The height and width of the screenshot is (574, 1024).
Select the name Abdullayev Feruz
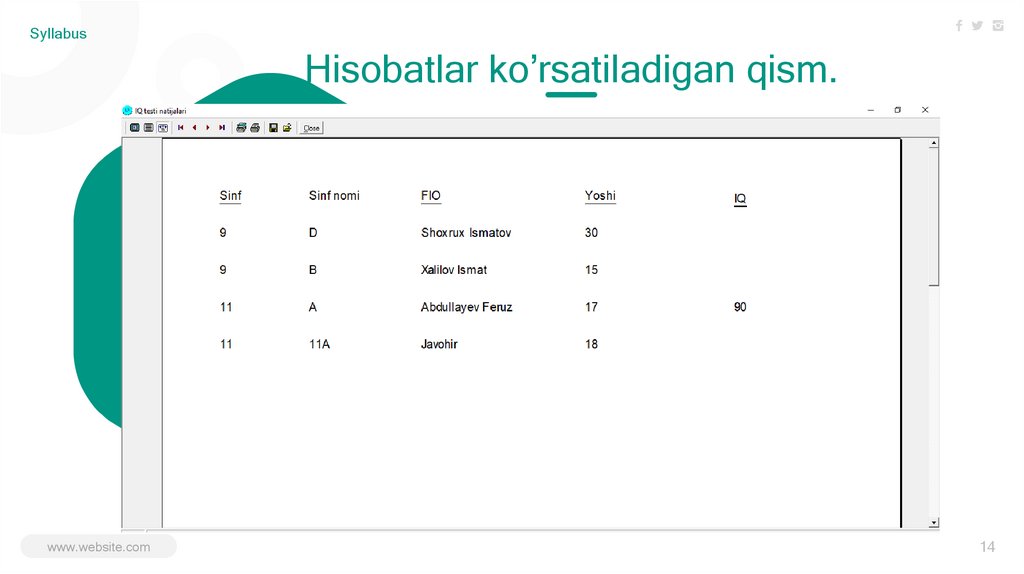coord(466,308)
